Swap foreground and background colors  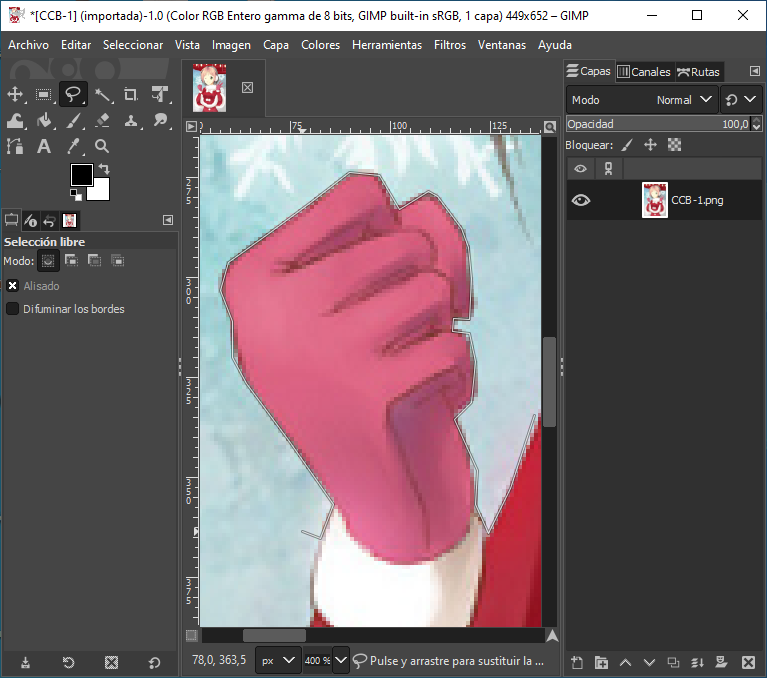coord(104,169)
